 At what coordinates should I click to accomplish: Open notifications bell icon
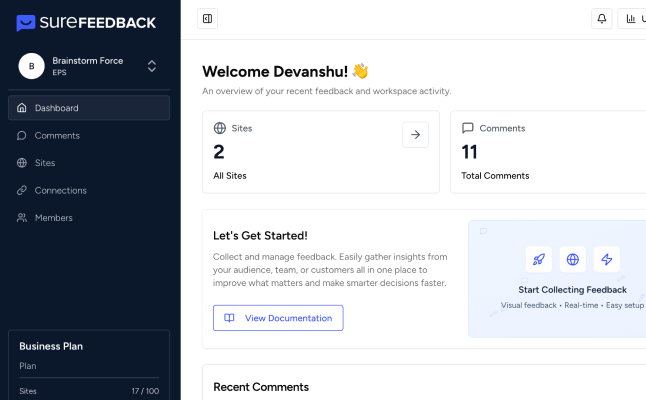(x=602, y=18)
